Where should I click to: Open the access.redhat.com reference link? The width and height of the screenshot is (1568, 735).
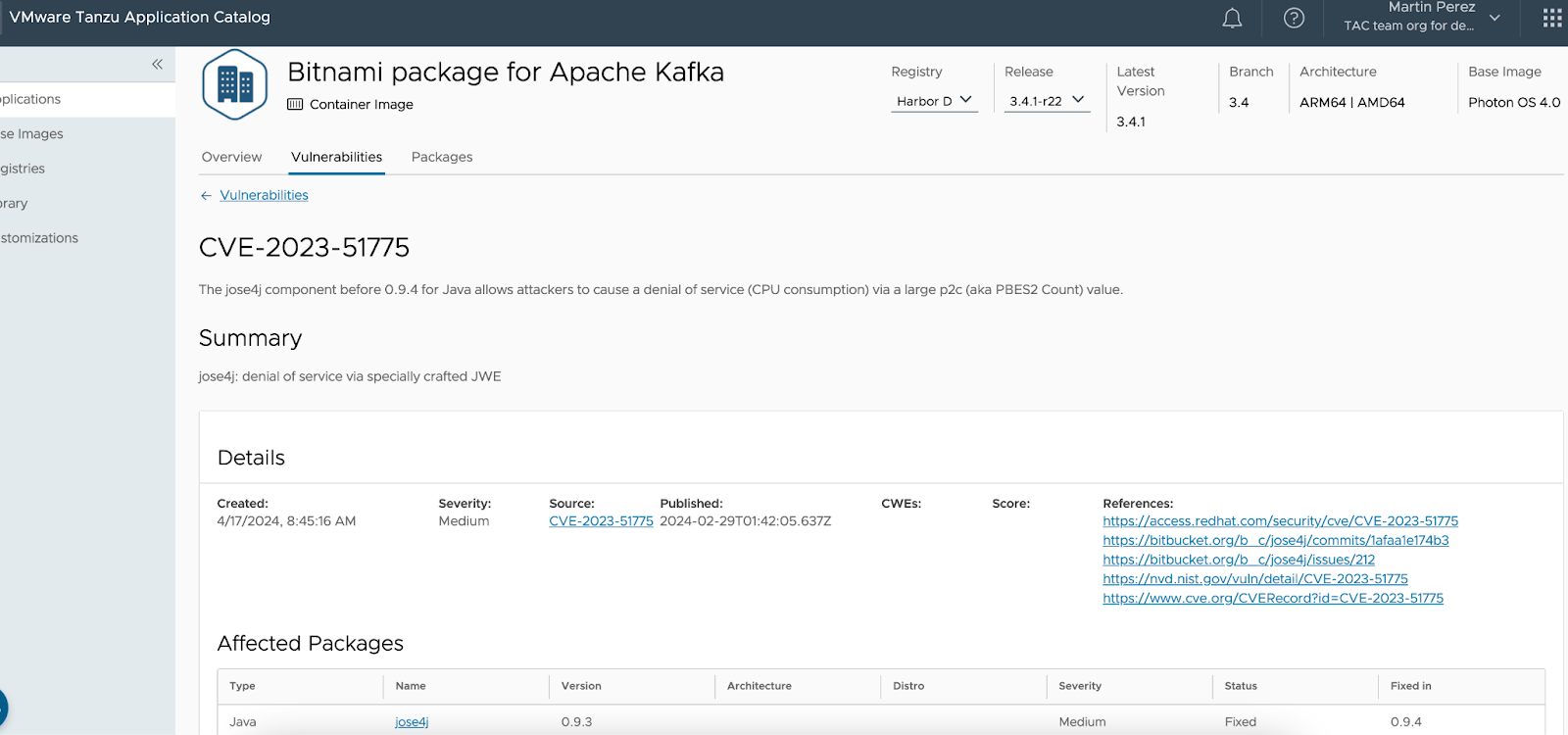(1280, 521)
